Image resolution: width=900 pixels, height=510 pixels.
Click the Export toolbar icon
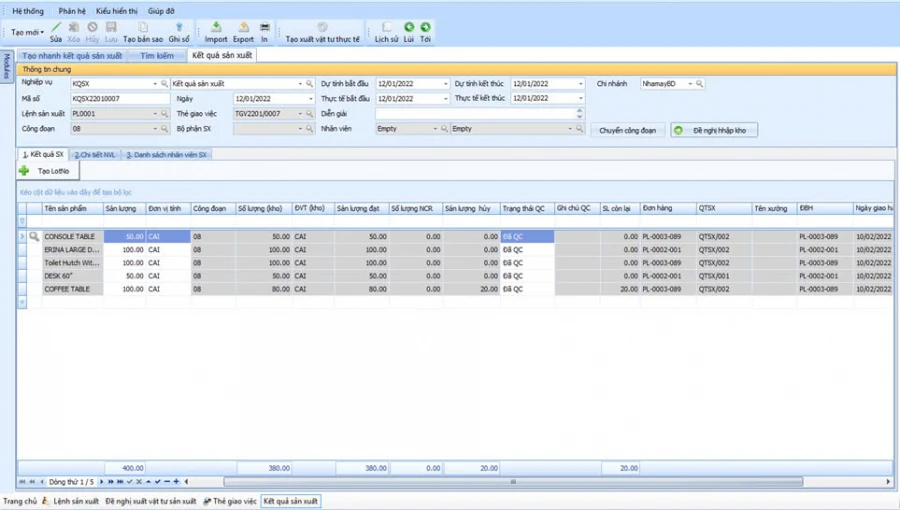click(x=243, y=27)
